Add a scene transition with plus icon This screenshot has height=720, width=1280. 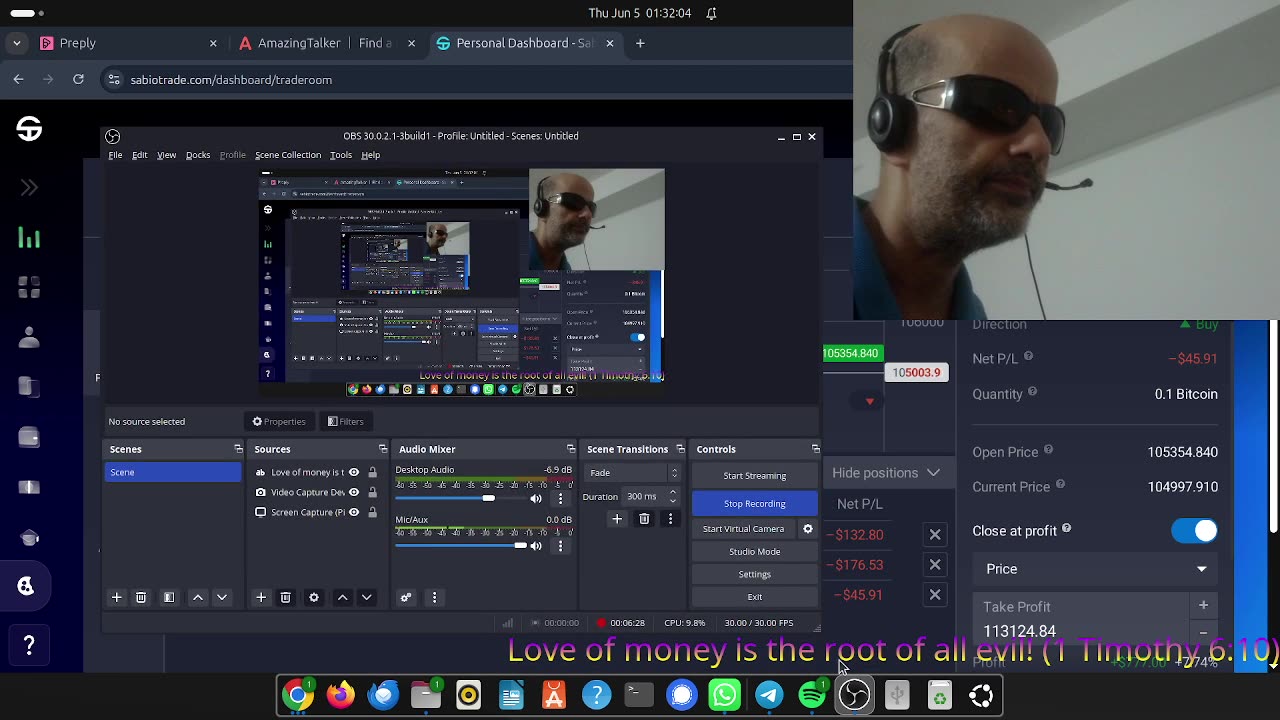[x=617, y=518]
